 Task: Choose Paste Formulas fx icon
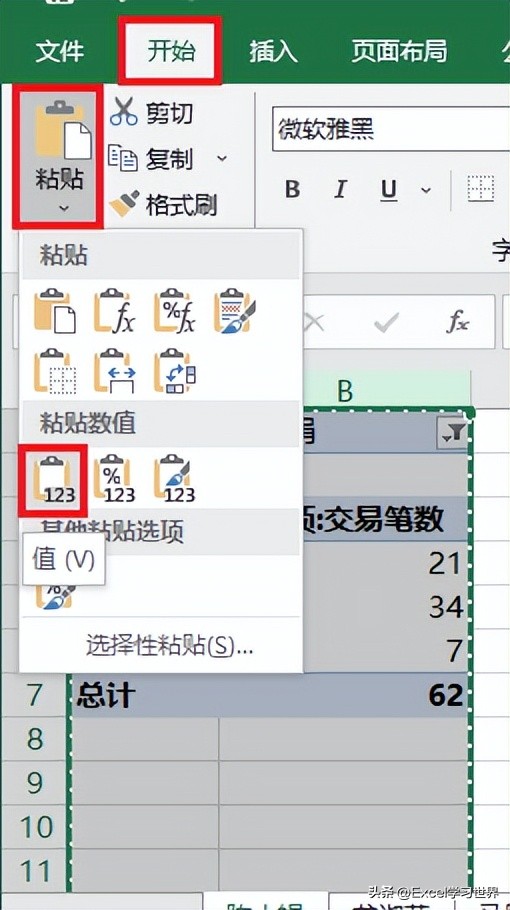pos(114,311)
